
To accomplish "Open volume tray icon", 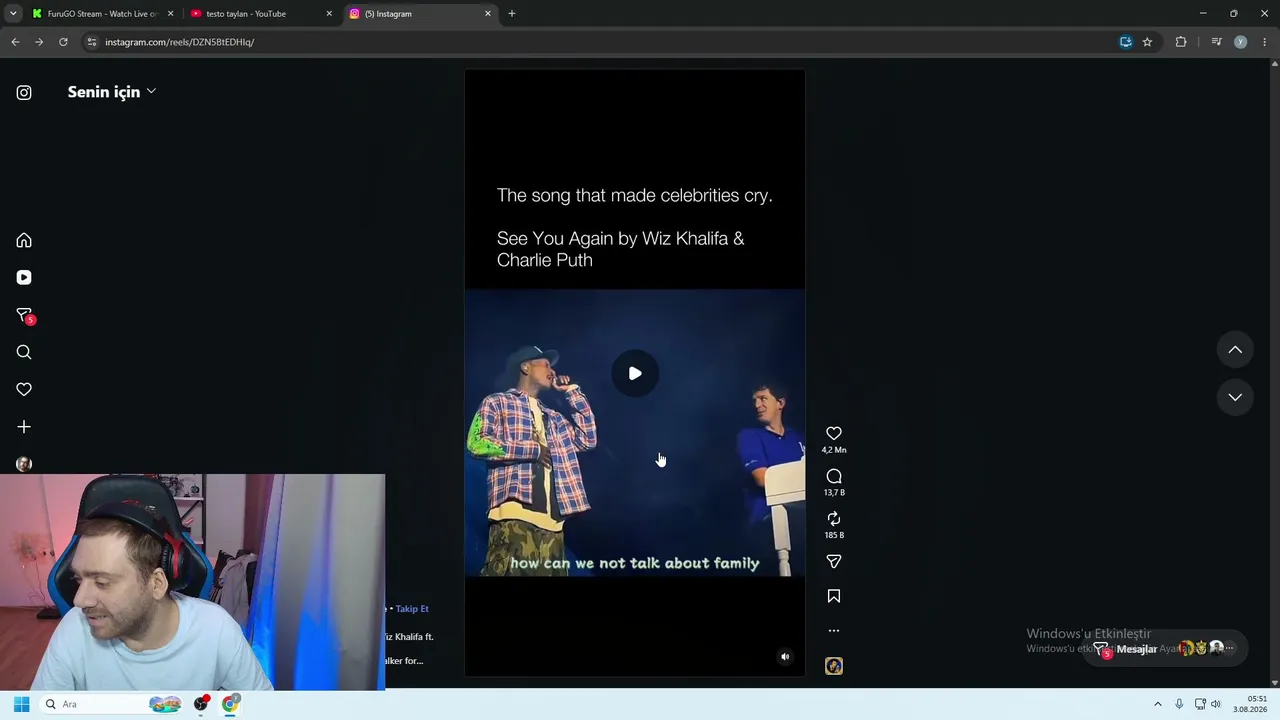I will 1216,704.
